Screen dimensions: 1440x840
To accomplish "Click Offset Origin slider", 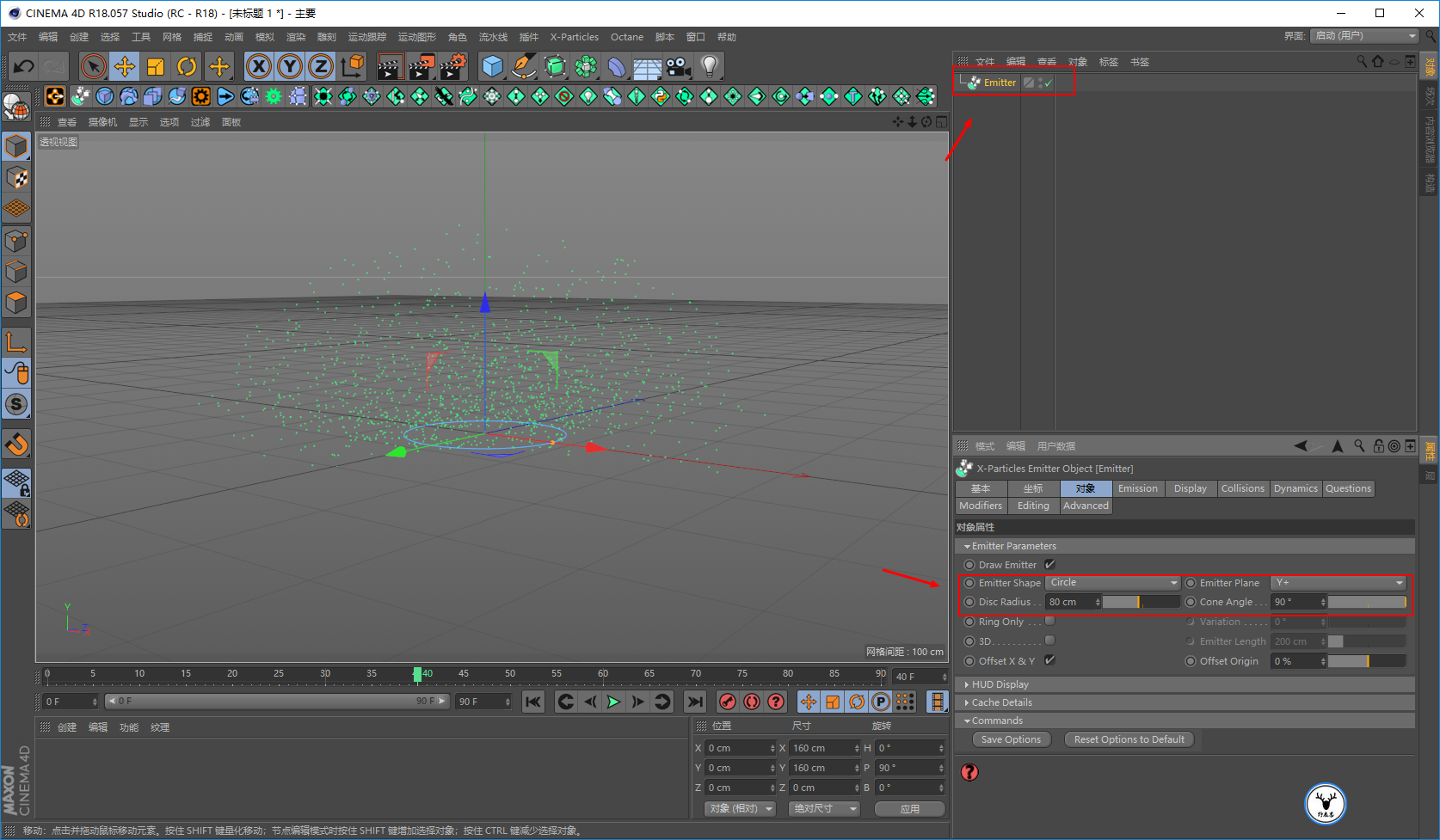I will point(1367,661).
